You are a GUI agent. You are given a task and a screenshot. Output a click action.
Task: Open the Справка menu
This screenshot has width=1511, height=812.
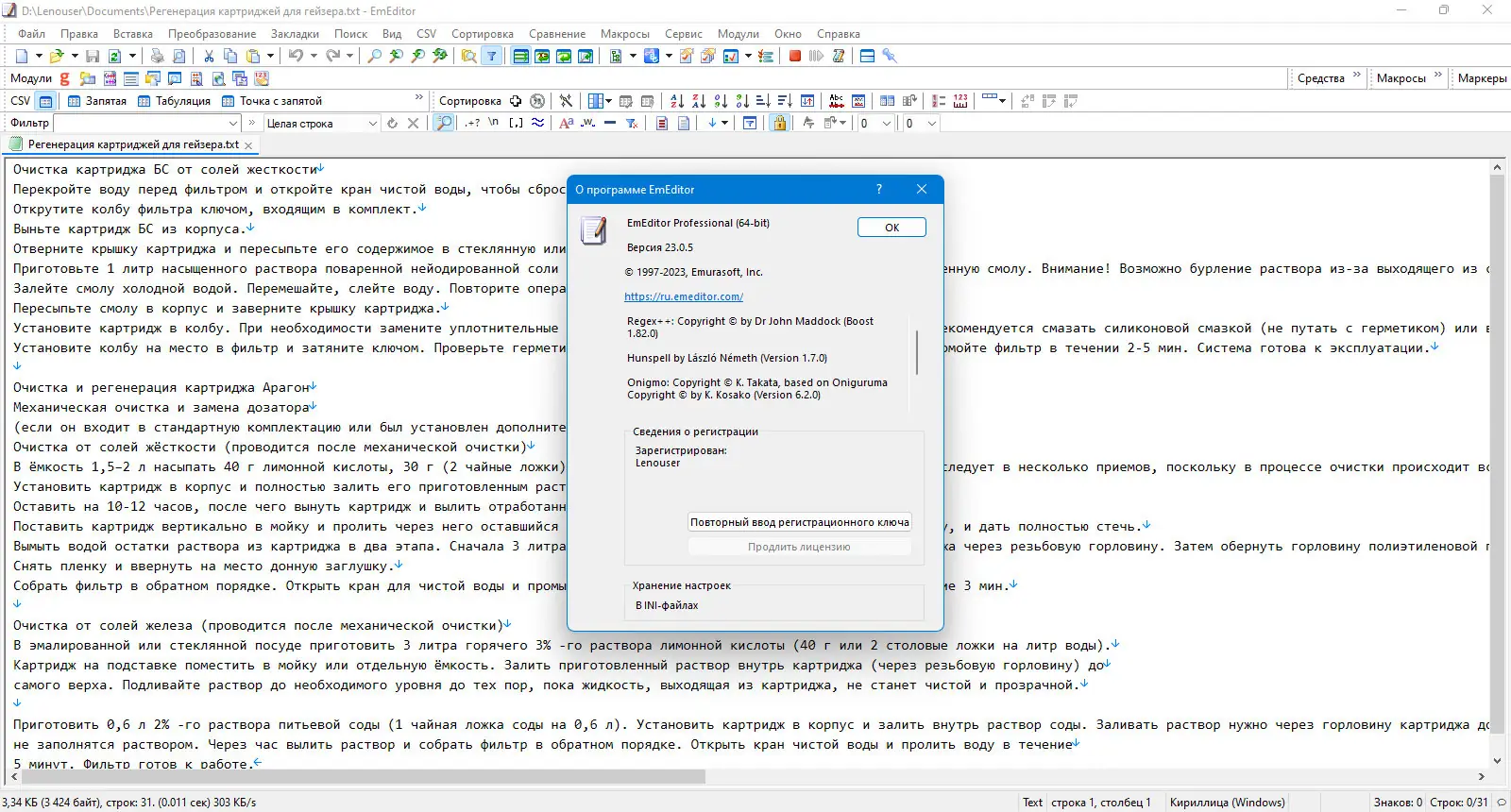(x=839, y=34)
